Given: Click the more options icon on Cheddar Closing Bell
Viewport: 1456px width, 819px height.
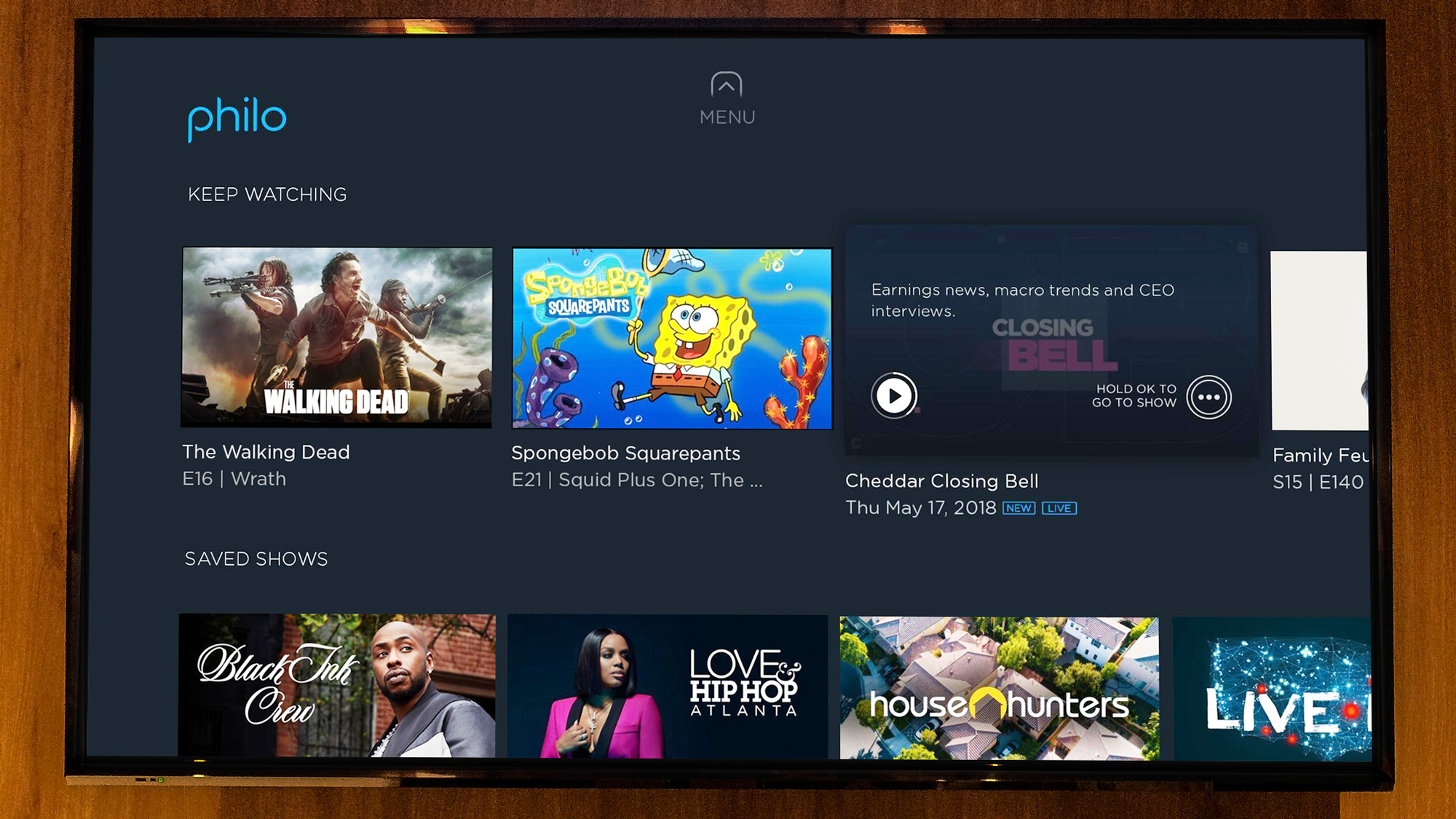Looking at the screenshot, I should click(1210, 395).
